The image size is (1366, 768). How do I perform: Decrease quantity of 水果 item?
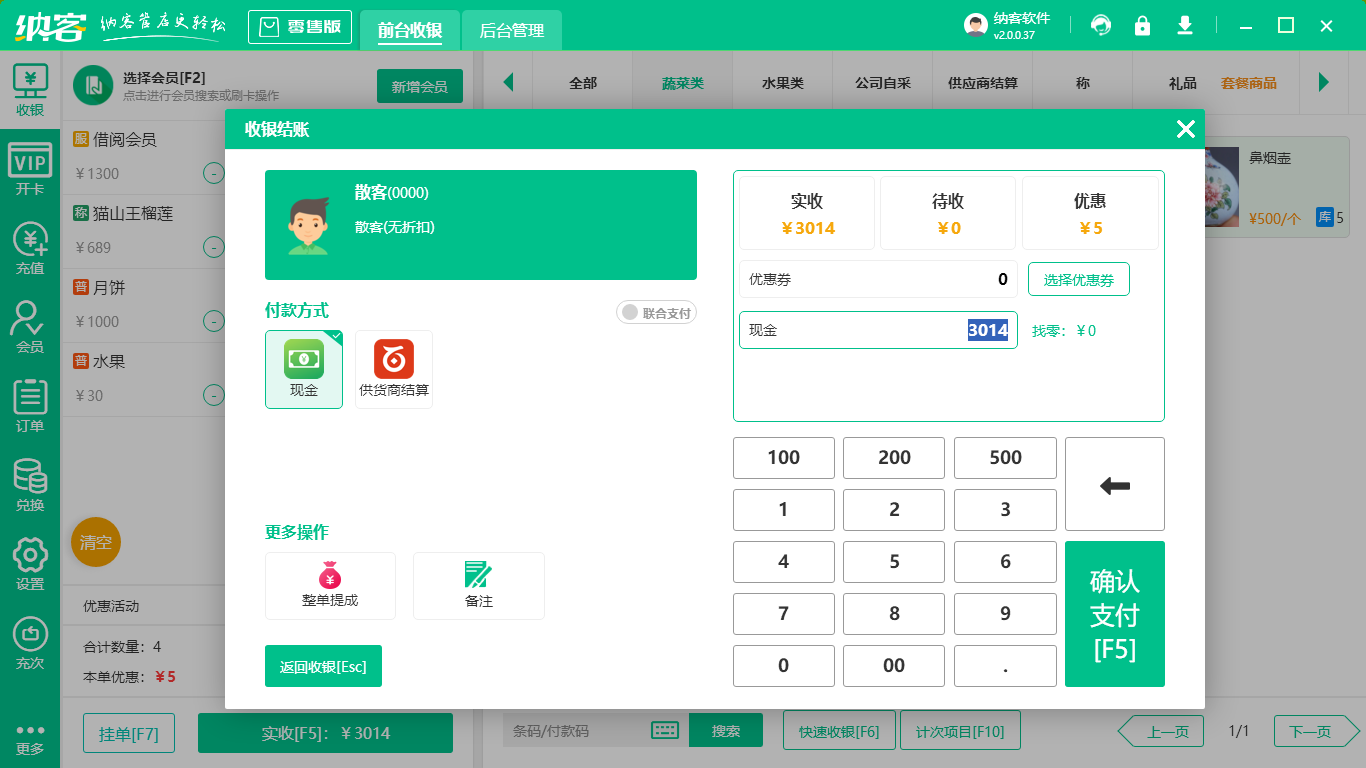click(214, 395)
